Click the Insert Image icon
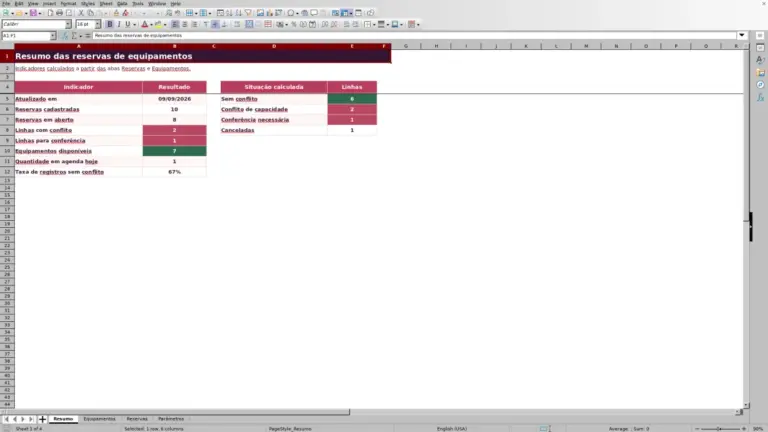Screen dimensions: 768x432 coord(260,13)
